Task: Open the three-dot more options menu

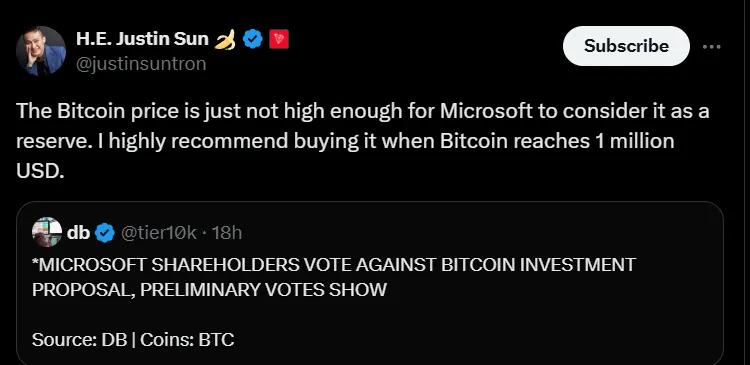Action: (x=712, y=47)
